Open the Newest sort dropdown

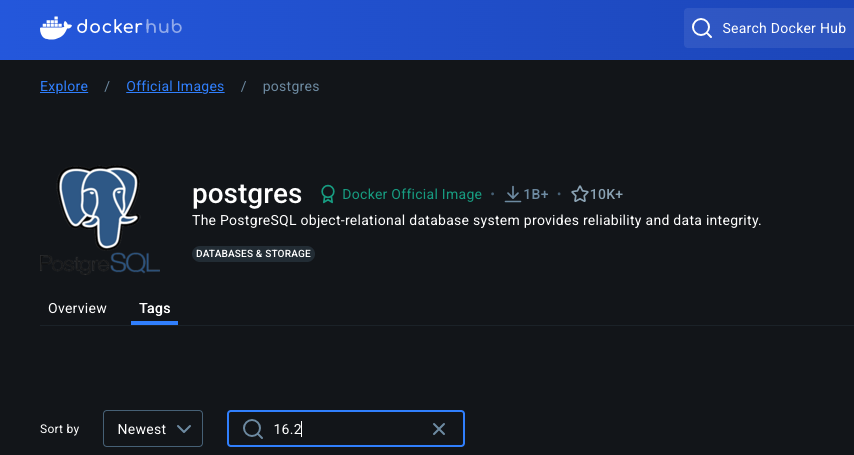153,429
